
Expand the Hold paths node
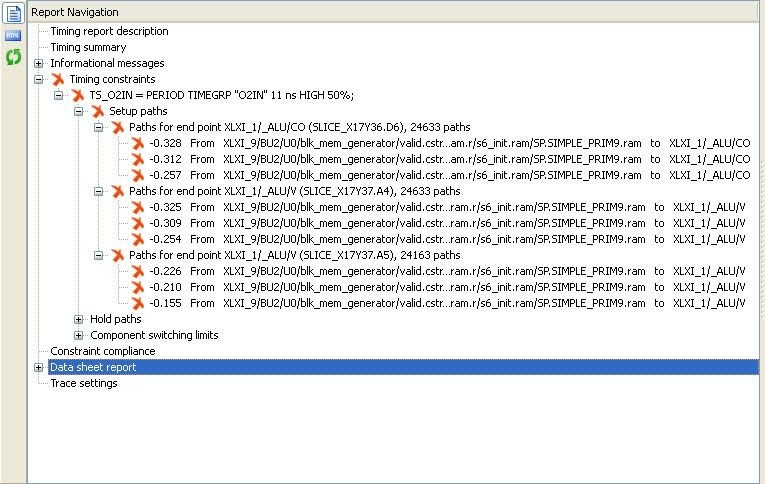coord(79,319)
